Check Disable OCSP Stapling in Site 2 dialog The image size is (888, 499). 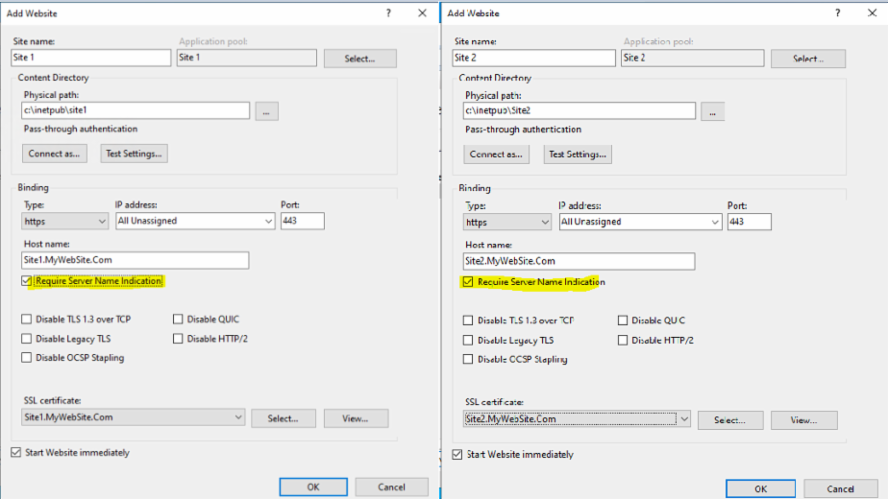click(468, 359)
